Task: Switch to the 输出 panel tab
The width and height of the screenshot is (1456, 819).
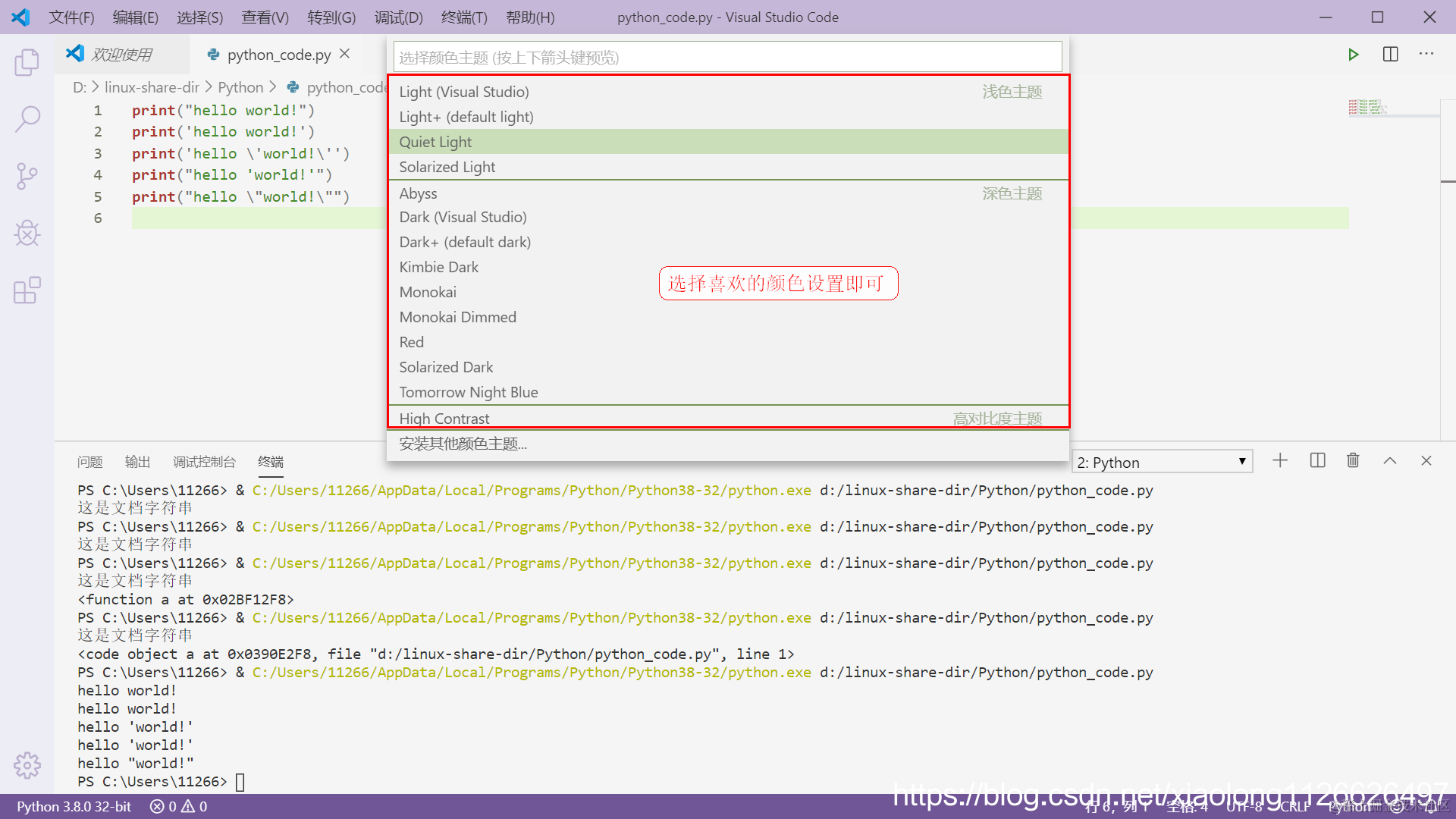Action: [x=137, y=461]
